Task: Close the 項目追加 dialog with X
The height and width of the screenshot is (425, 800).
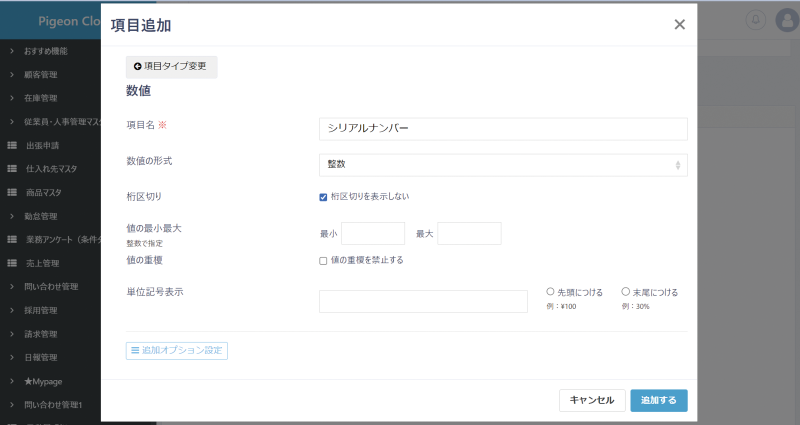Action: tap(679, 25)
